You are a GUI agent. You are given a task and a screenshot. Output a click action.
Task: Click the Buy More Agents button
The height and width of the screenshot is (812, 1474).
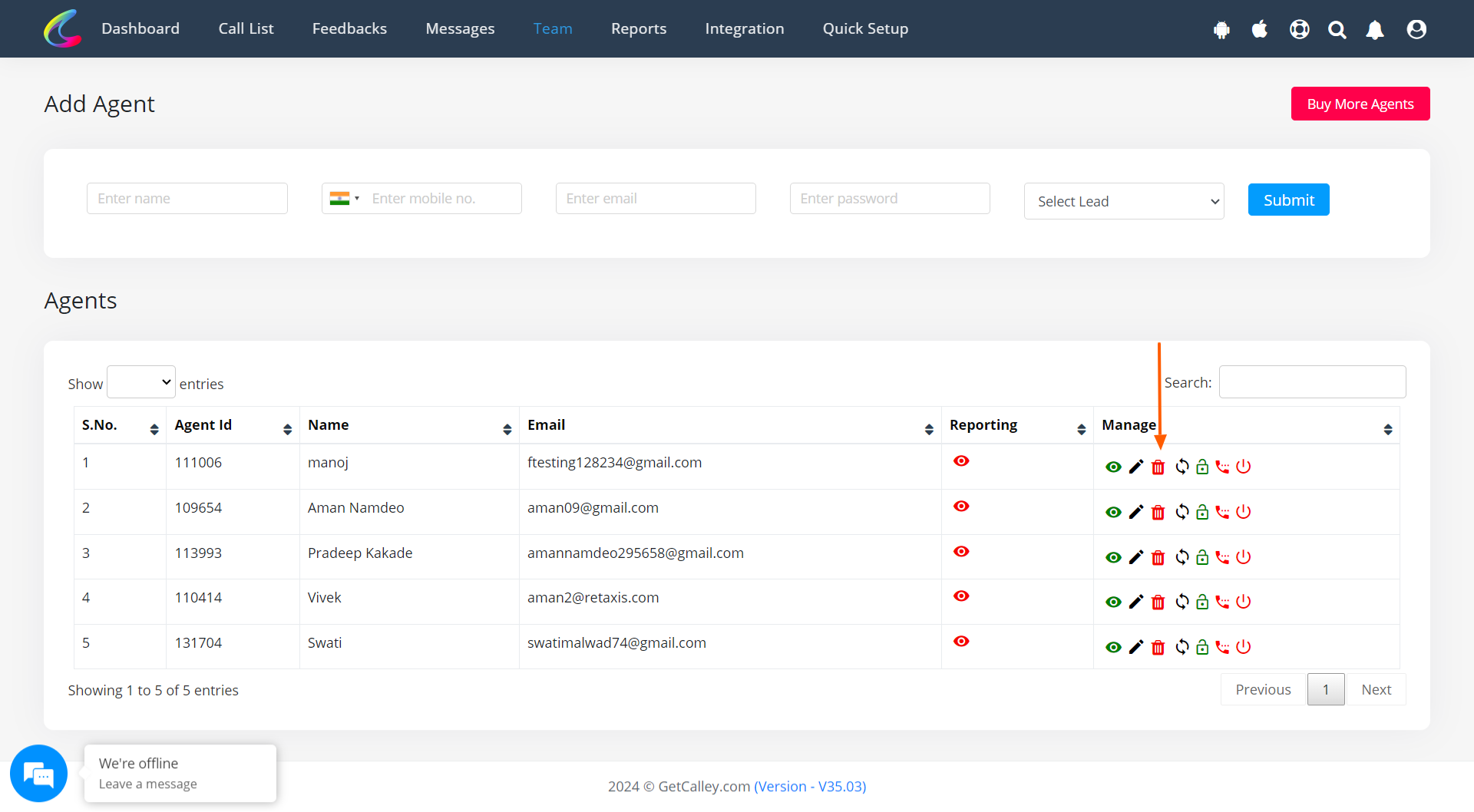[x=1360, y=104]
